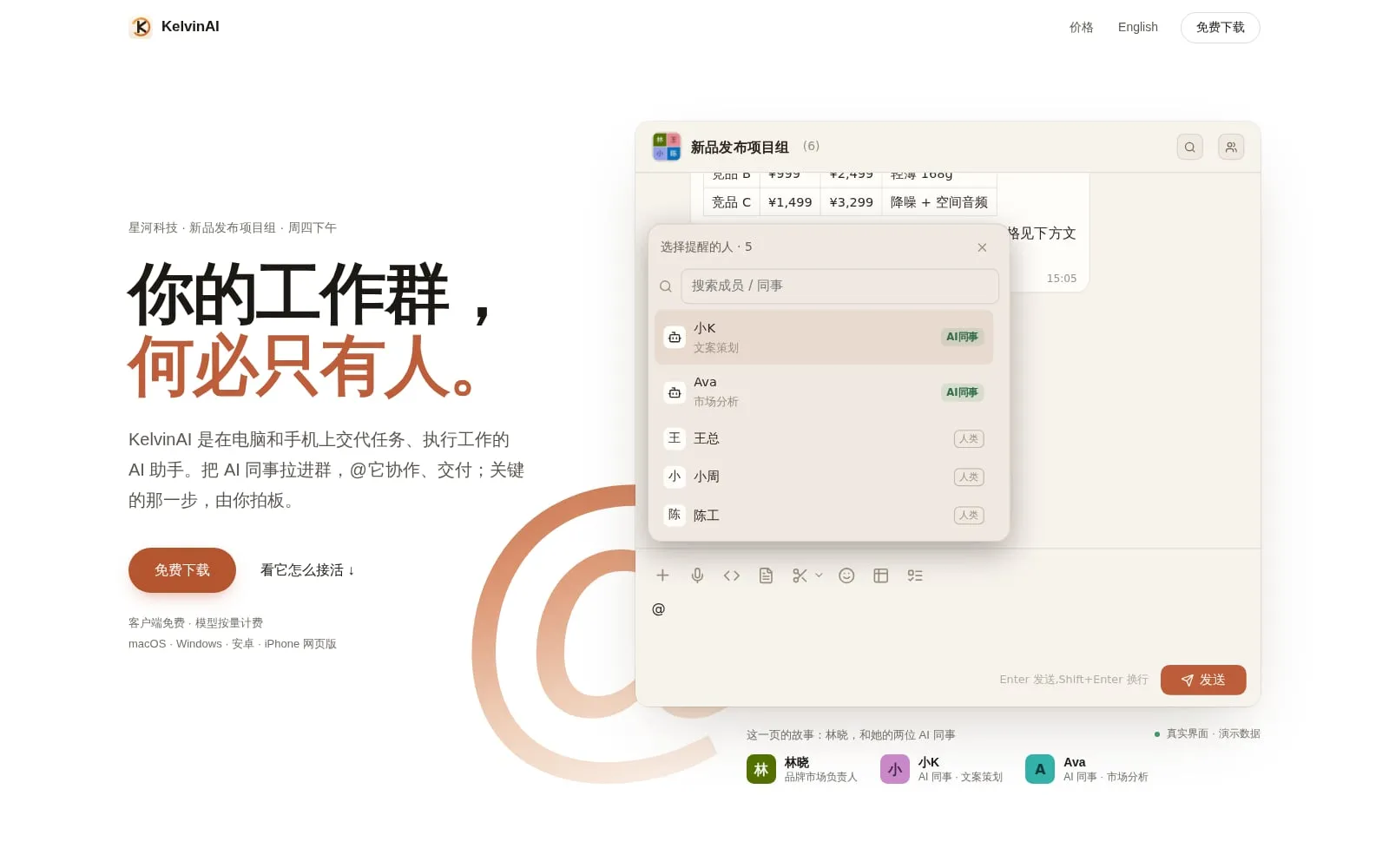
Task: Click the KelvinAI logo icon
Action: pos(141,27)
